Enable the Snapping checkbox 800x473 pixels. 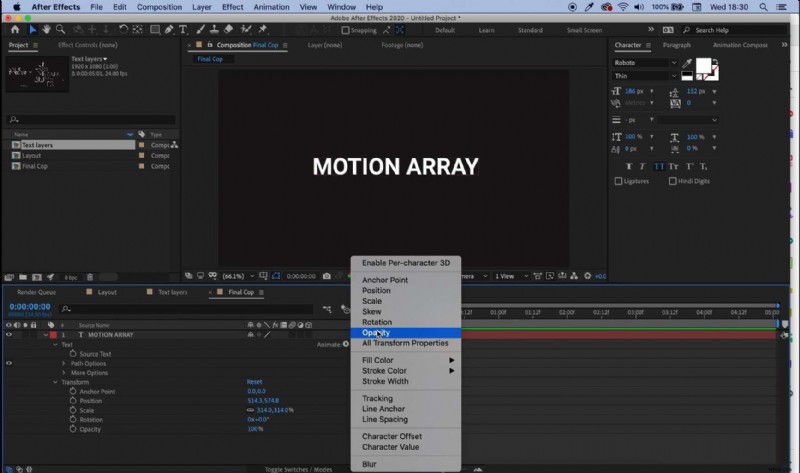point(345,30)
